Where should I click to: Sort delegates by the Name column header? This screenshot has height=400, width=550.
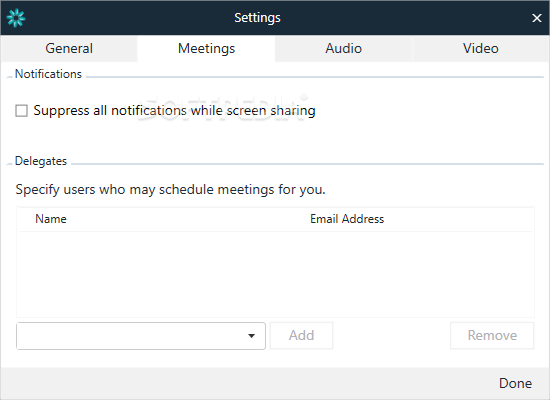(51, 219)
